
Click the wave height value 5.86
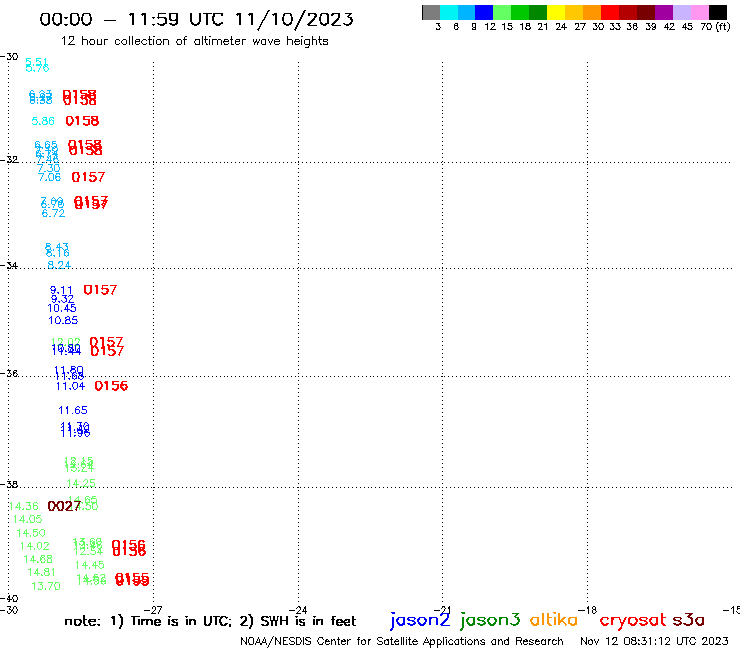[x=43, y=121]
